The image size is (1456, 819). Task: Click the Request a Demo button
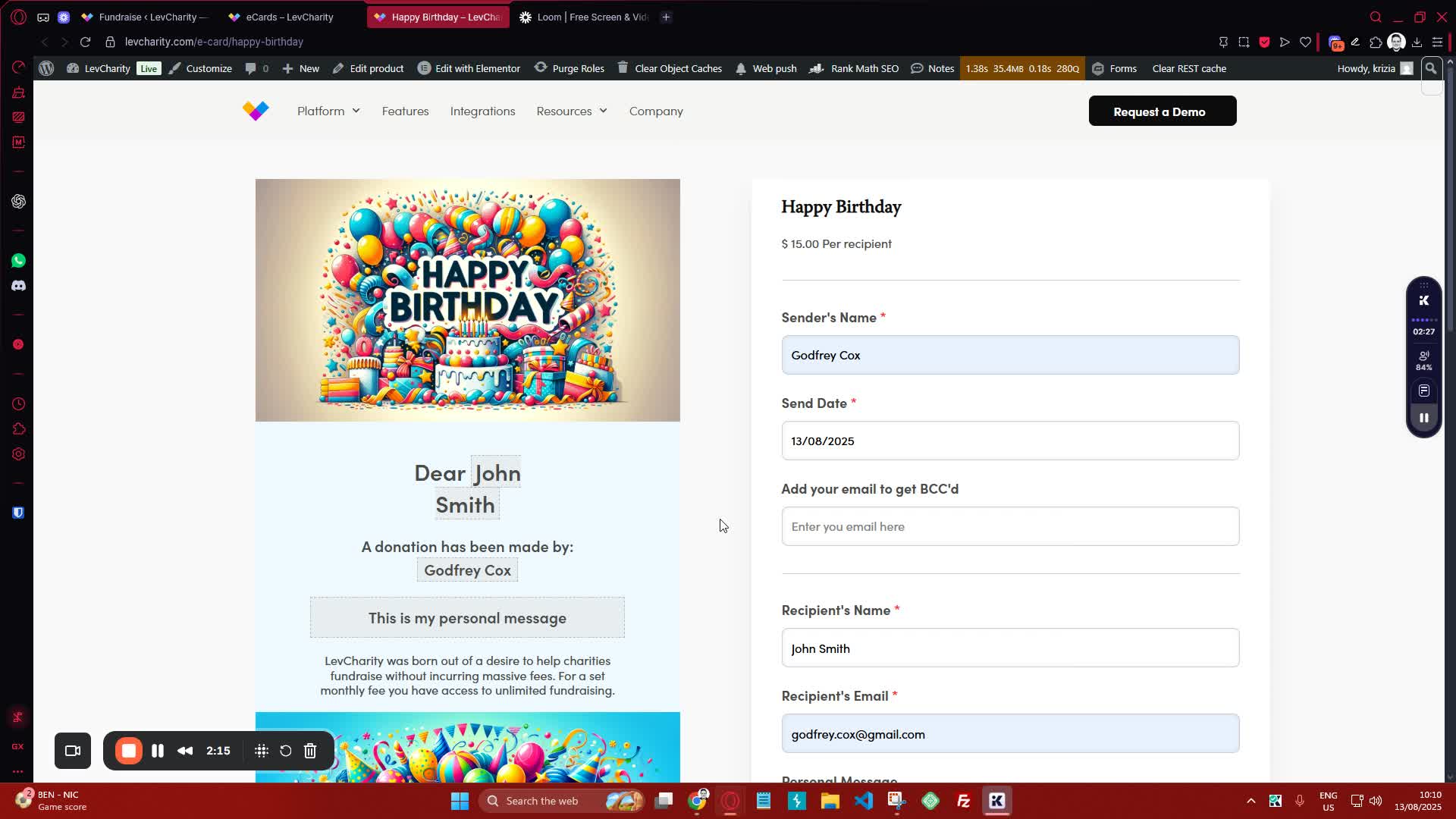coord(1162,111)
